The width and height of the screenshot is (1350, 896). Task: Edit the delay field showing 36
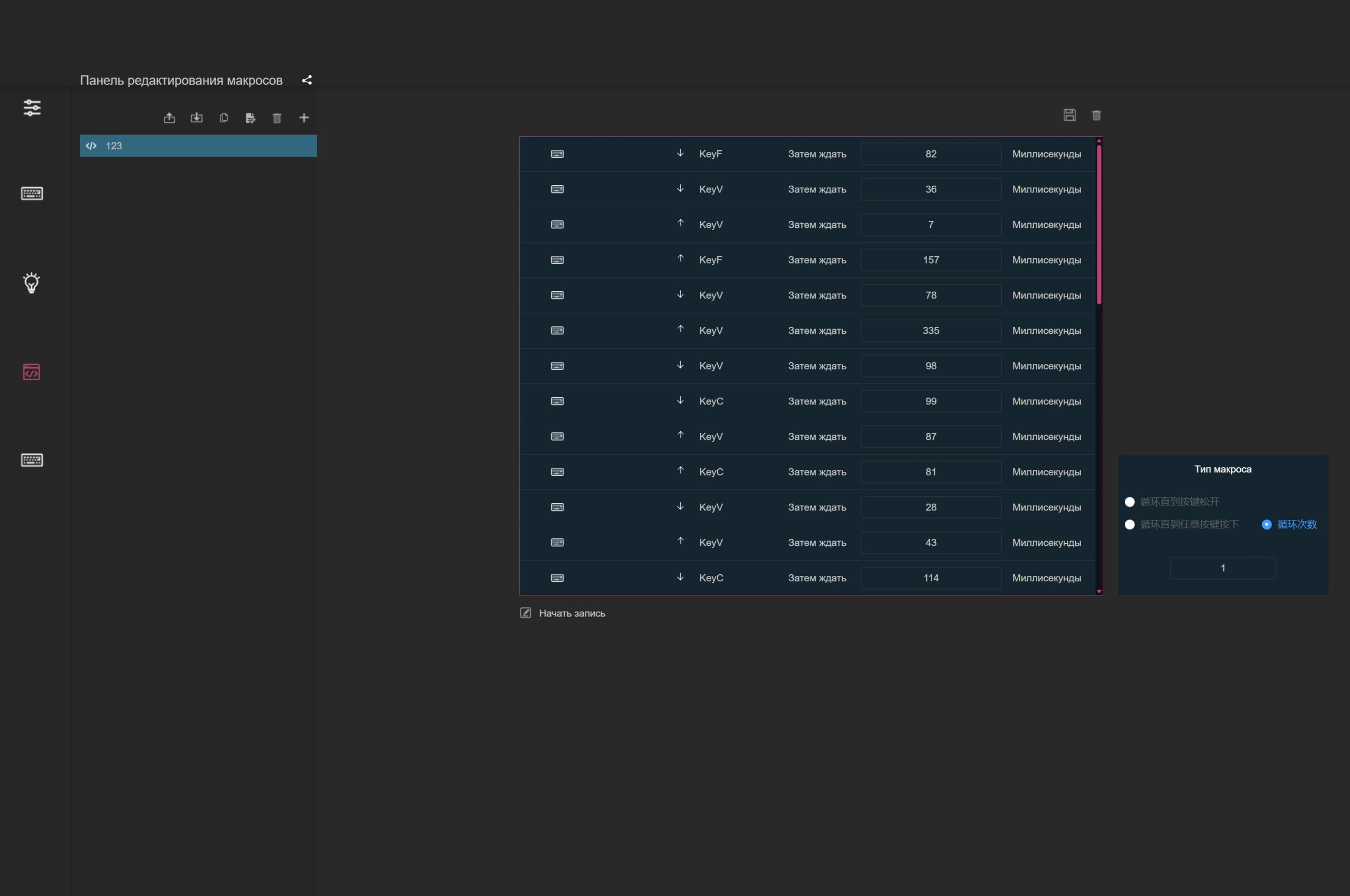tap(931, 189)
